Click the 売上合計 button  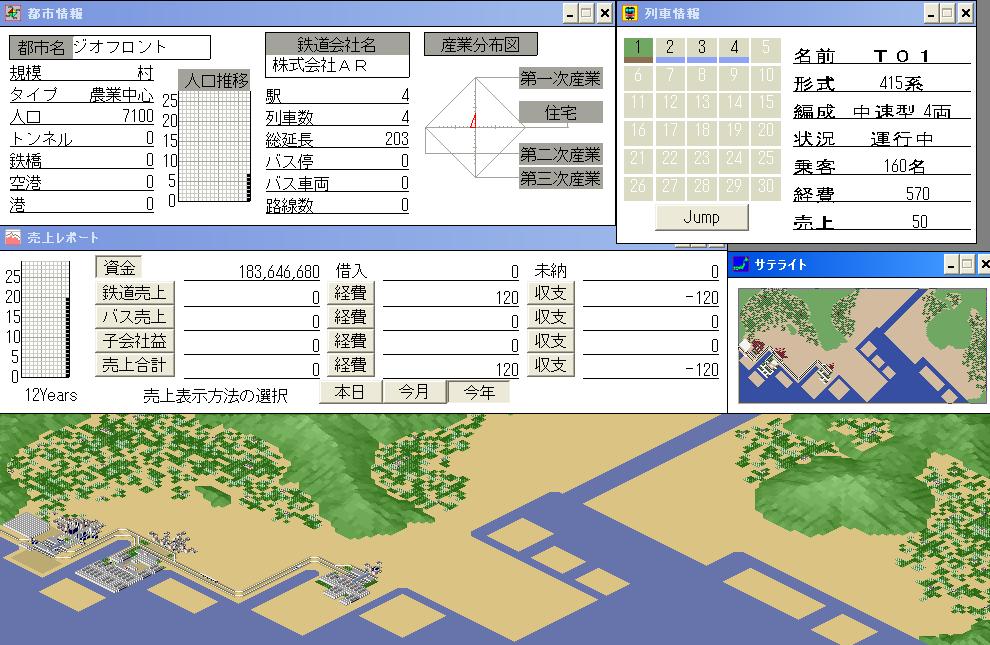click(x=134, y=365)
